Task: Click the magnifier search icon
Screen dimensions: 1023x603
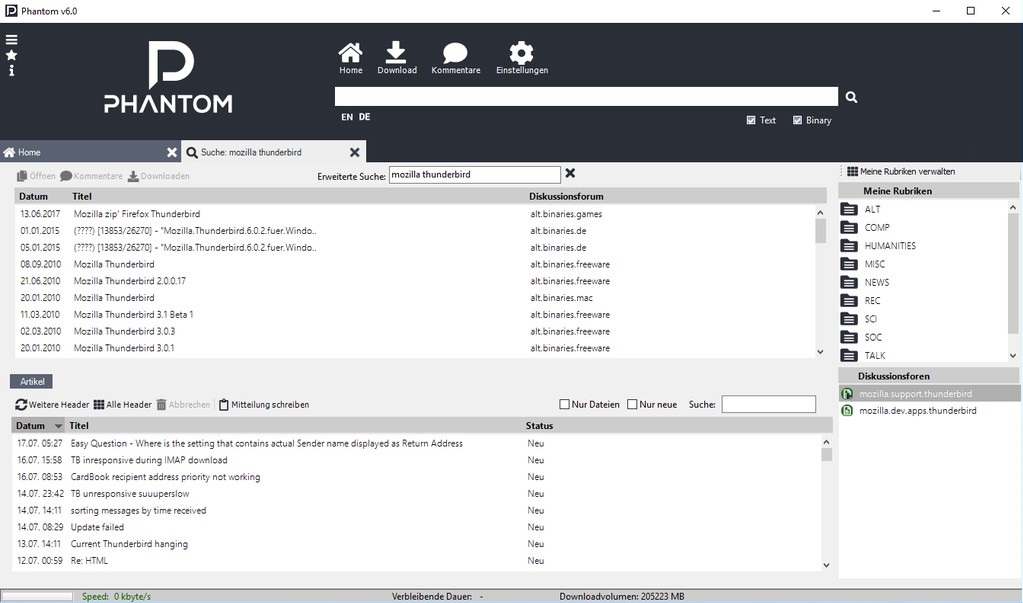Action: 852,97
